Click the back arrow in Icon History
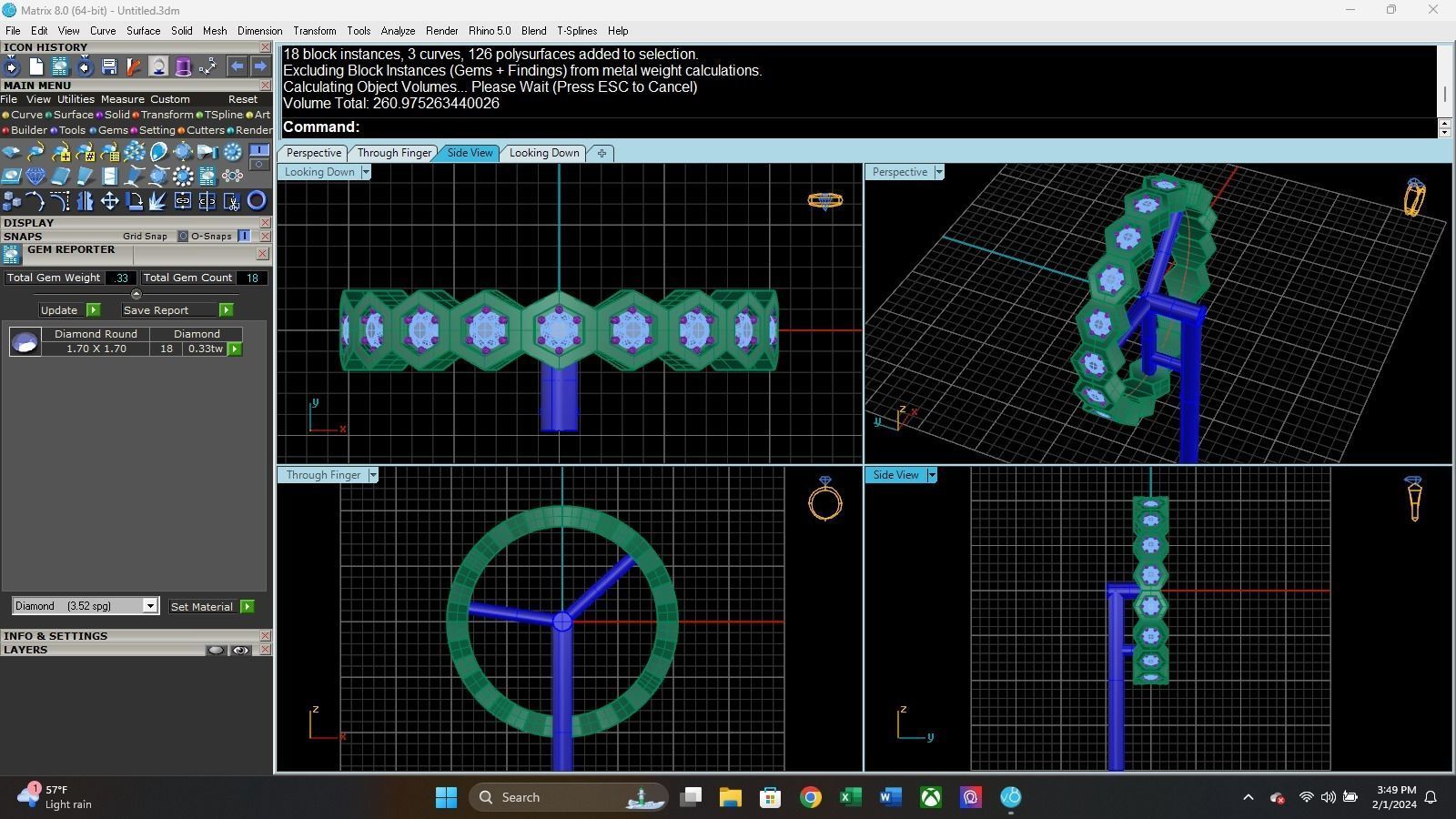Viewport: 1456px width, 819px height. (x=237, y=66)
